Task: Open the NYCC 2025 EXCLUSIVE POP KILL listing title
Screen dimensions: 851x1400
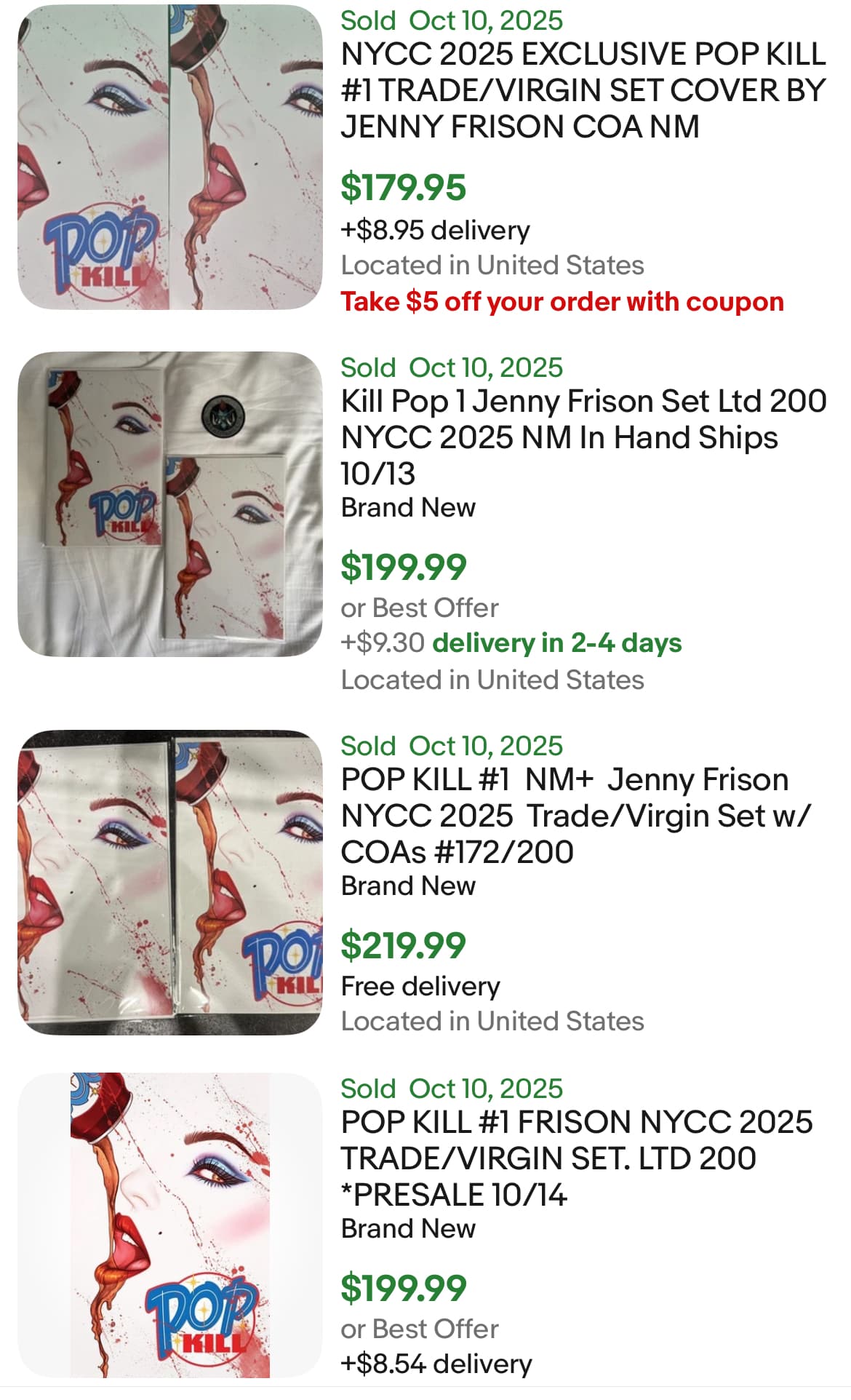Action: (583, 91)
